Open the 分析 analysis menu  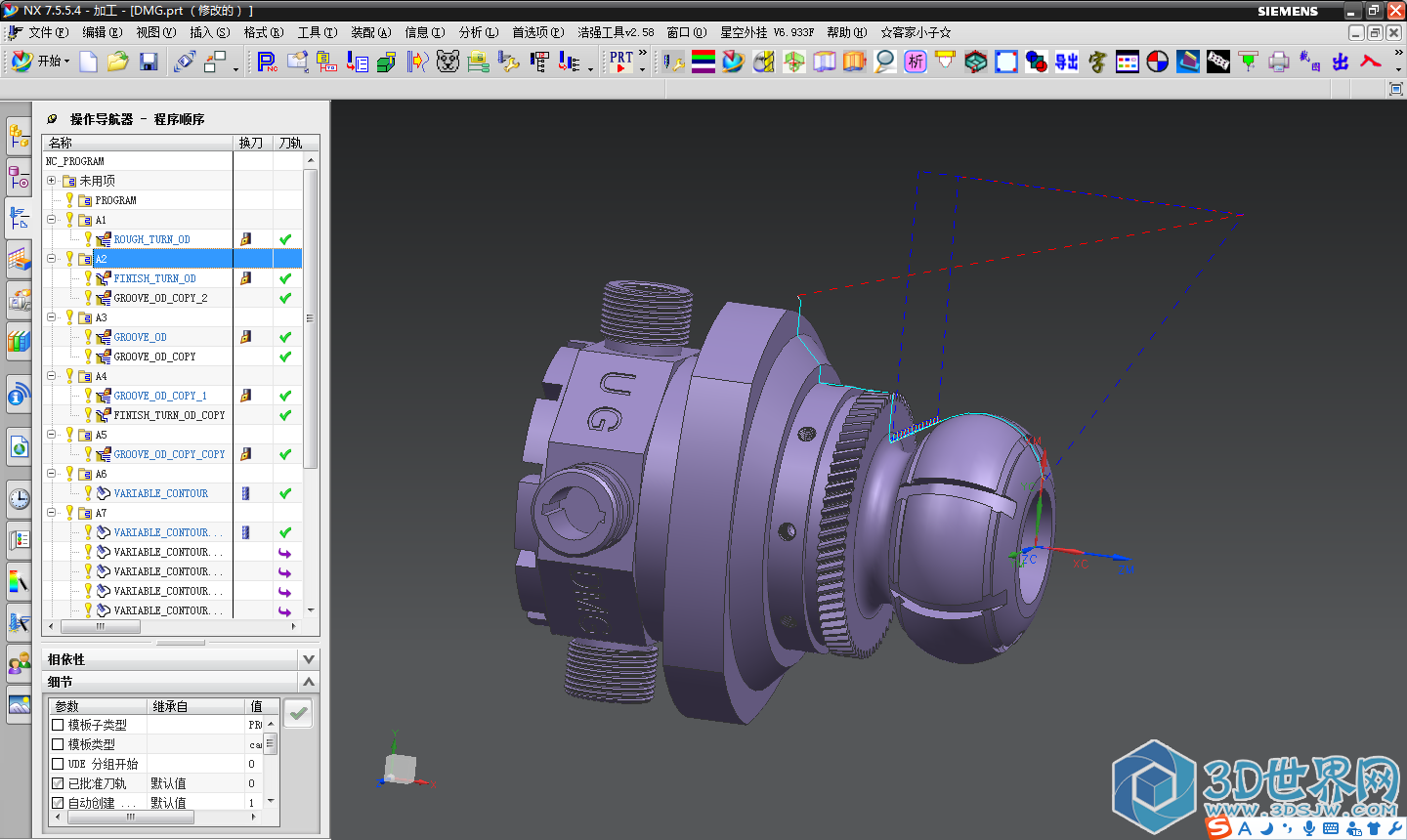click(x=479, y=32)
